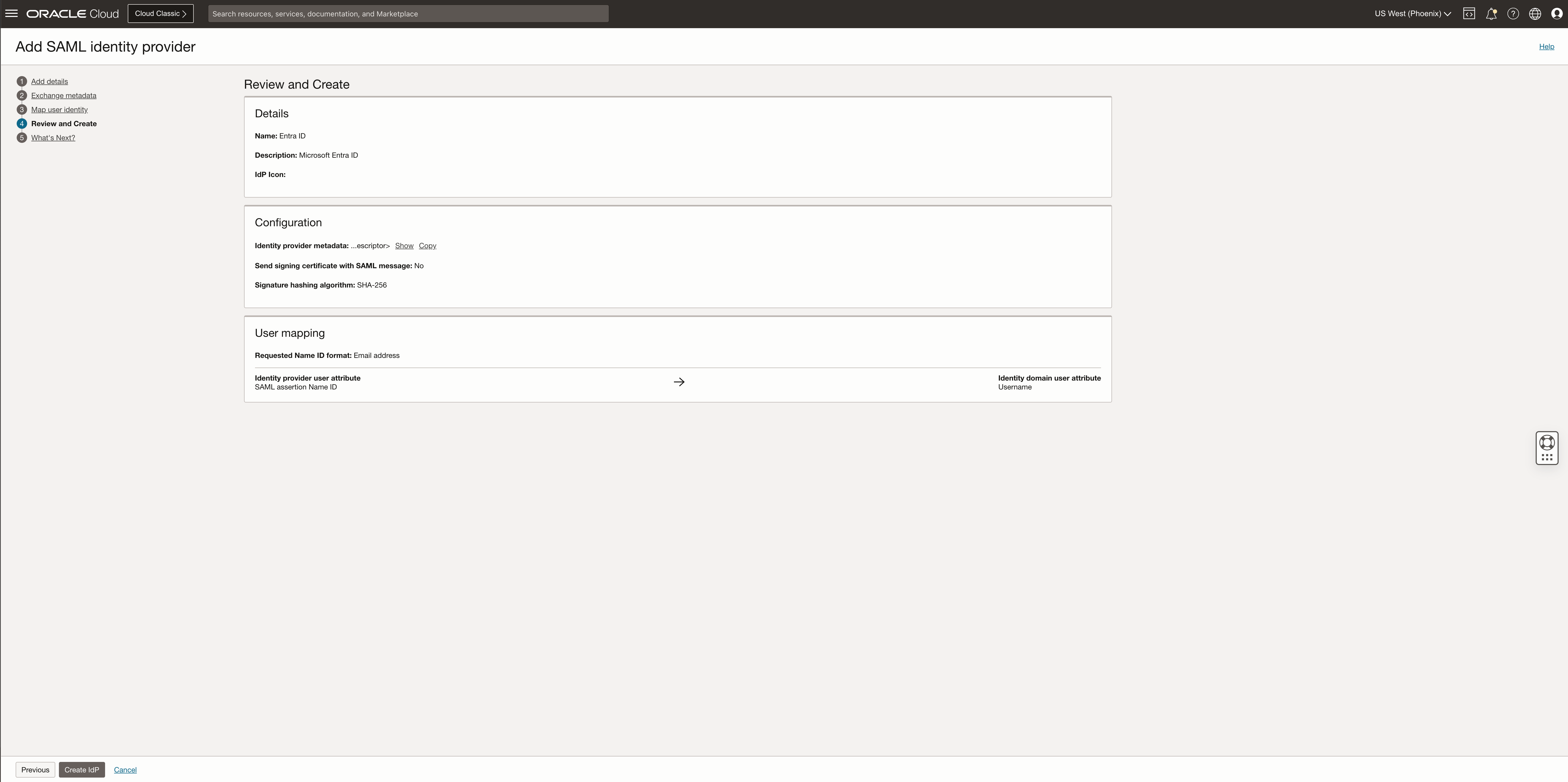Open the user profile avatar menu

point(1557,13)
